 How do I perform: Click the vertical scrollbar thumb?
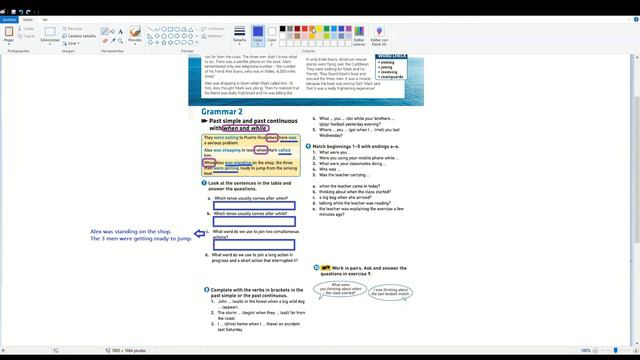637,169
